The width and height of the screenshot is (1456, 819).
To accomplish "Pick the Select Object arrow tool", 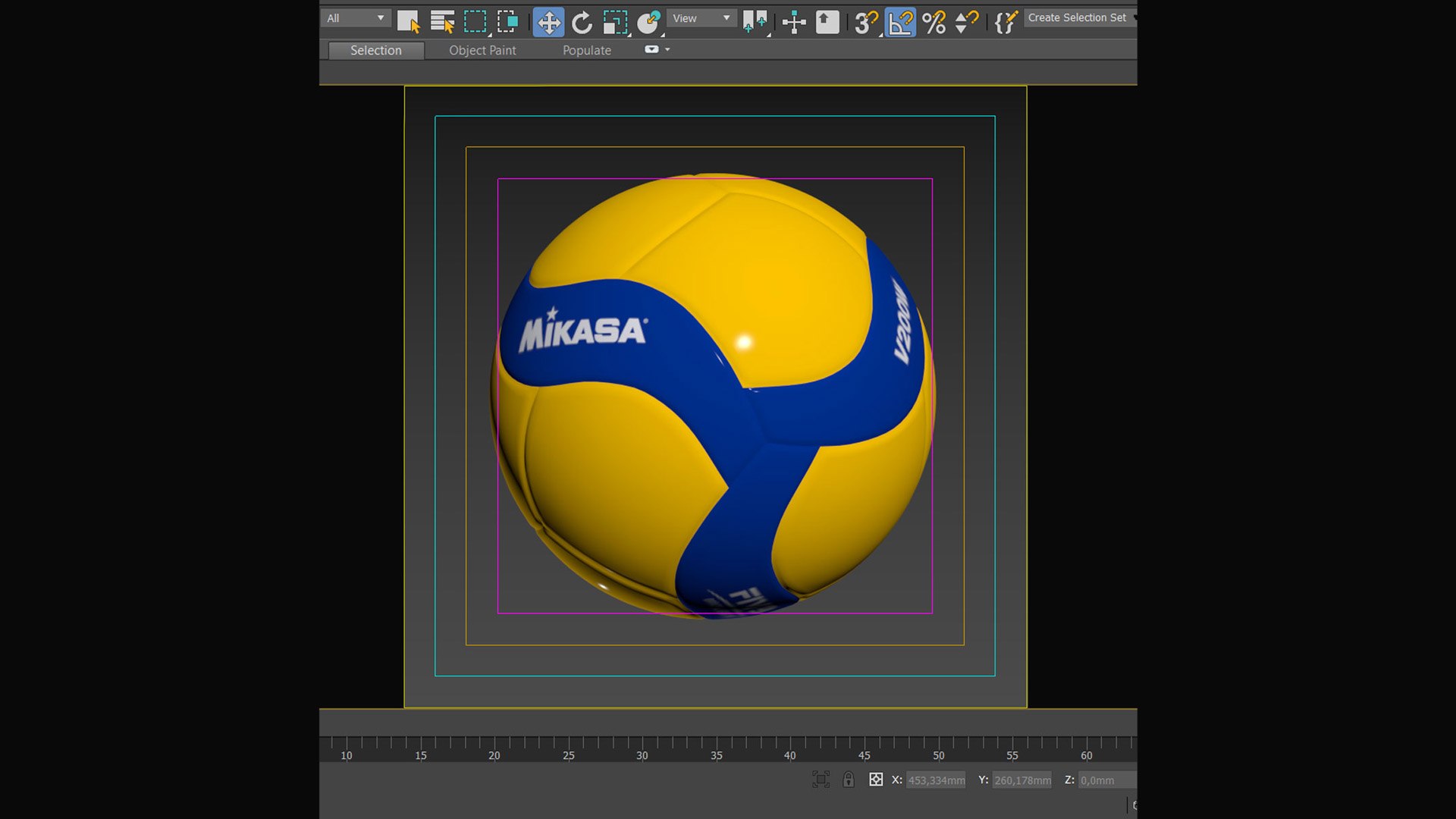I will click(408, 22).
